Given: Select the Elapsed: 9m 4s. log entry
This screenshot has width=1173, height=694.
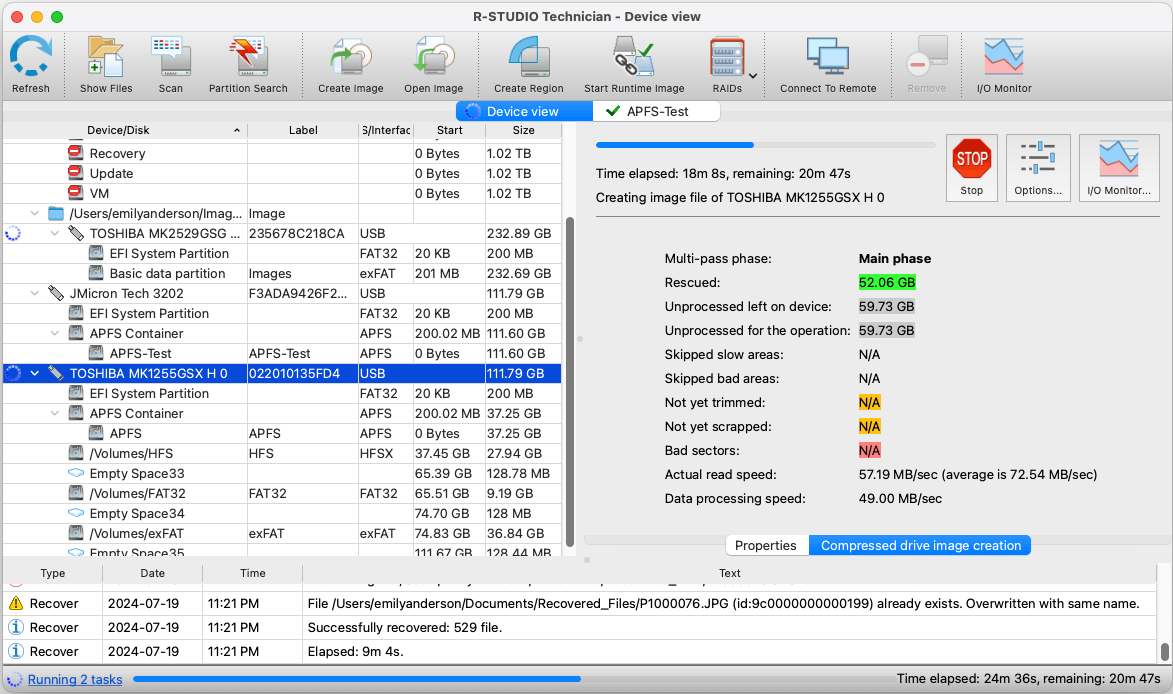Looking at the screenshot, I should click(x=580, y=651).
